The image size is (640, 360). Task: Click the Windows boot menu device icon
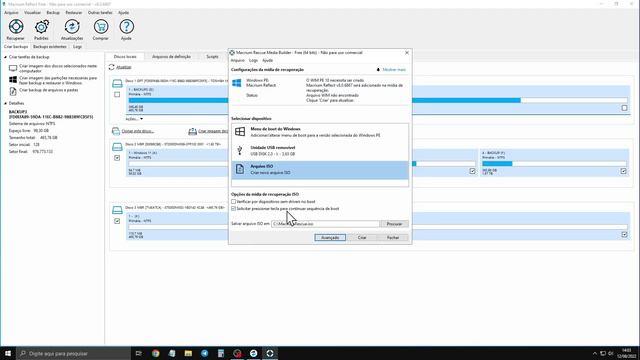coord(240,131)
